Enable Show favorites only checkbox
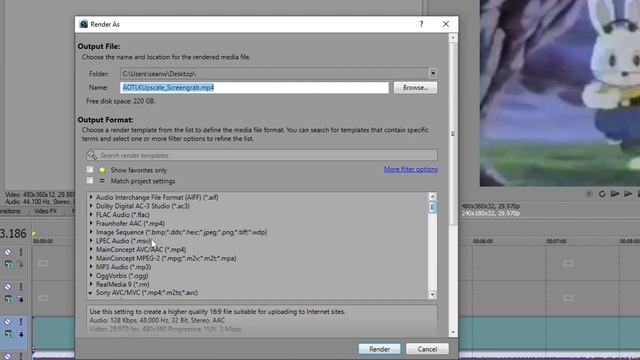This screenshot has width=640, height=360. tap(90, 169)
